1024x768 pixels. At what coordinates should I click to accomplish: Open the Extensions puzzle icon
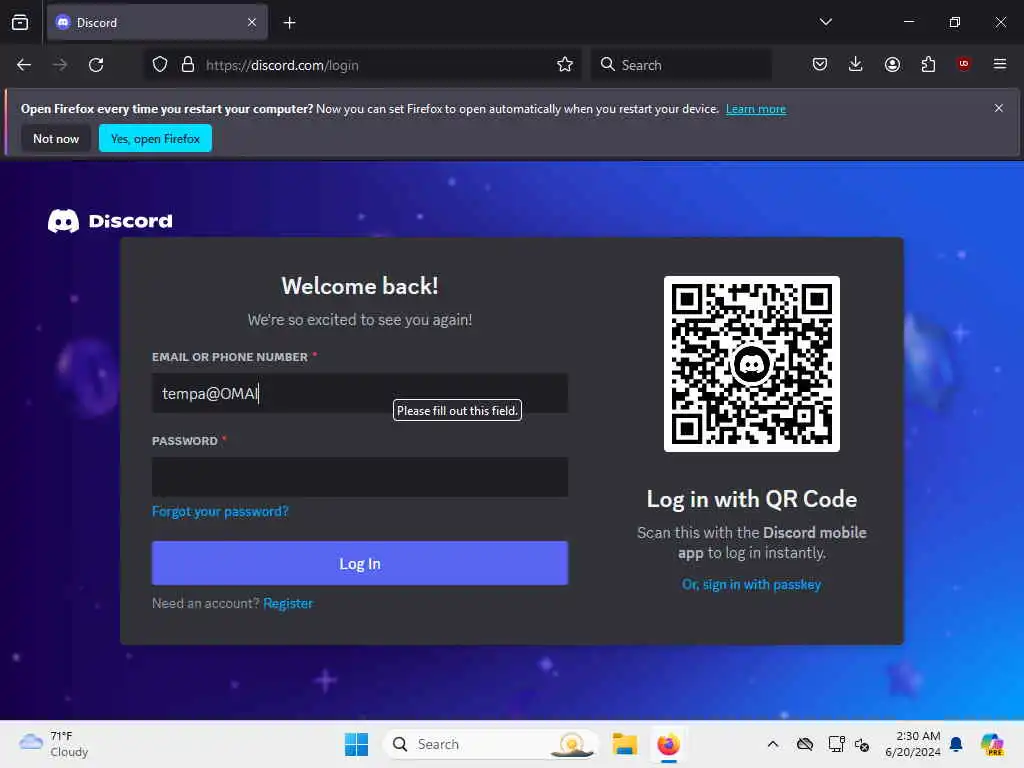tap(928, 64)
